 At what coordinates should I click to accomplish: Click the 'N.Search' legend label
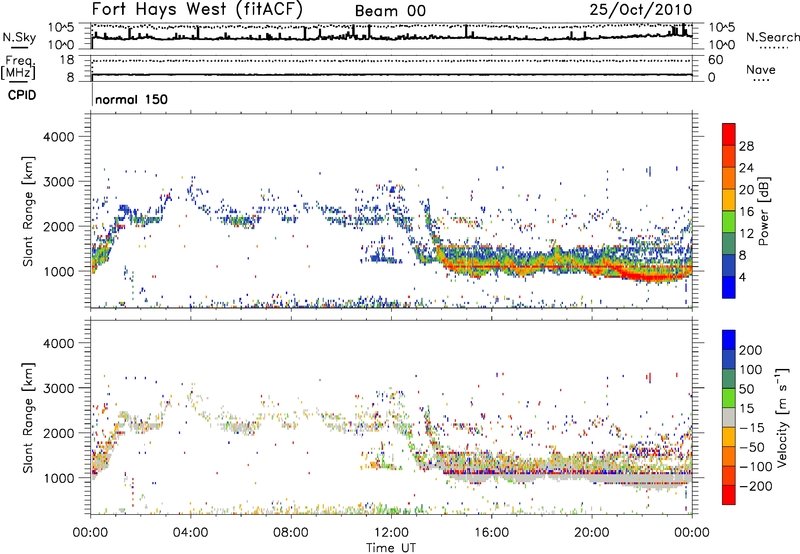(772, 37)
